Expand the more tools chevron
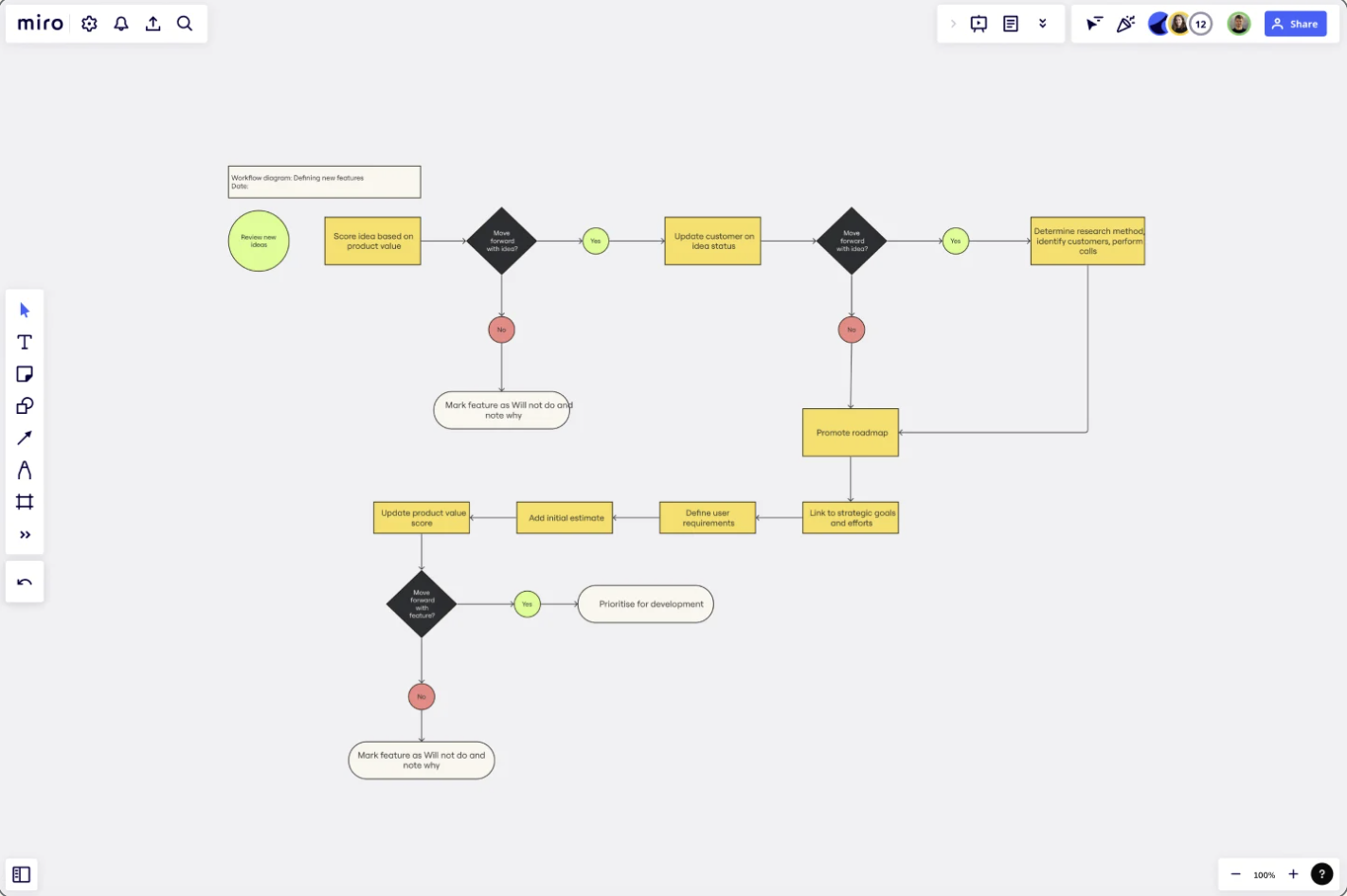This screenshot has width=1347, height=896. coord(25,534)
